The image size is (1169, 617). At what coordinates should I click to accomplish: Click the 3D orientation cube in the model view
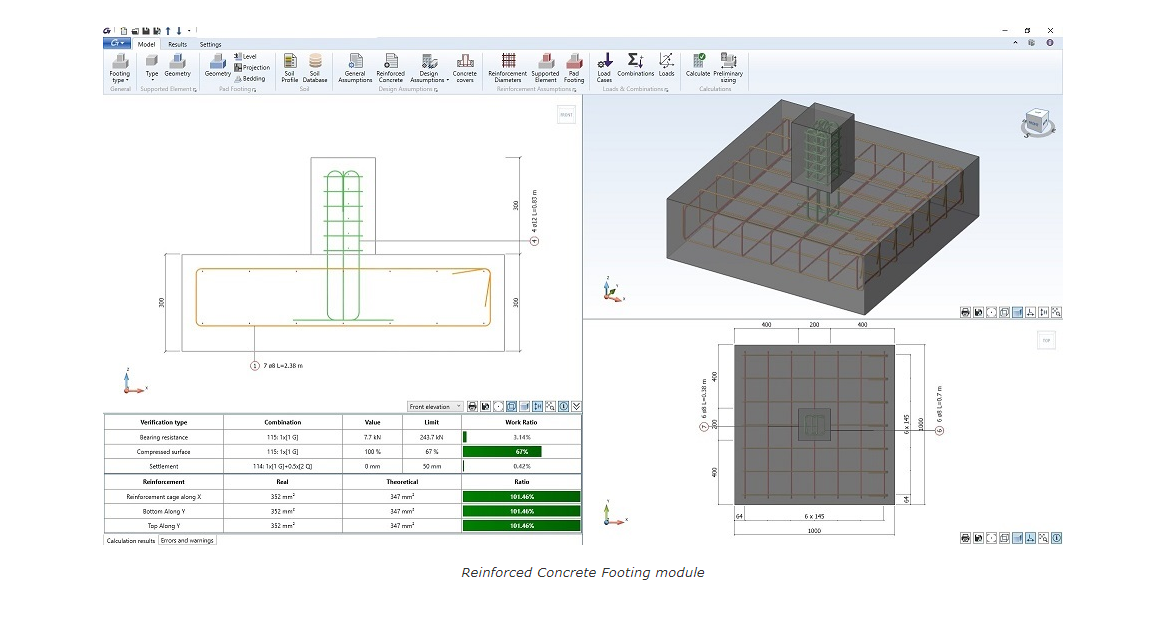tap(1037, 122)
